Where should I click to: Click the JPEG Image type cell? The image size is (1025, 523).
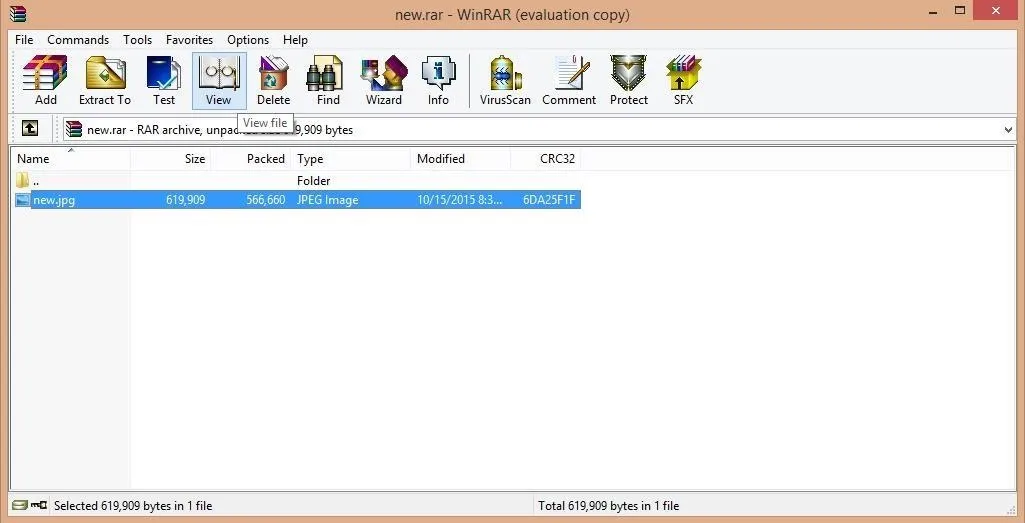pyautogui.click(x=328, y=200)
